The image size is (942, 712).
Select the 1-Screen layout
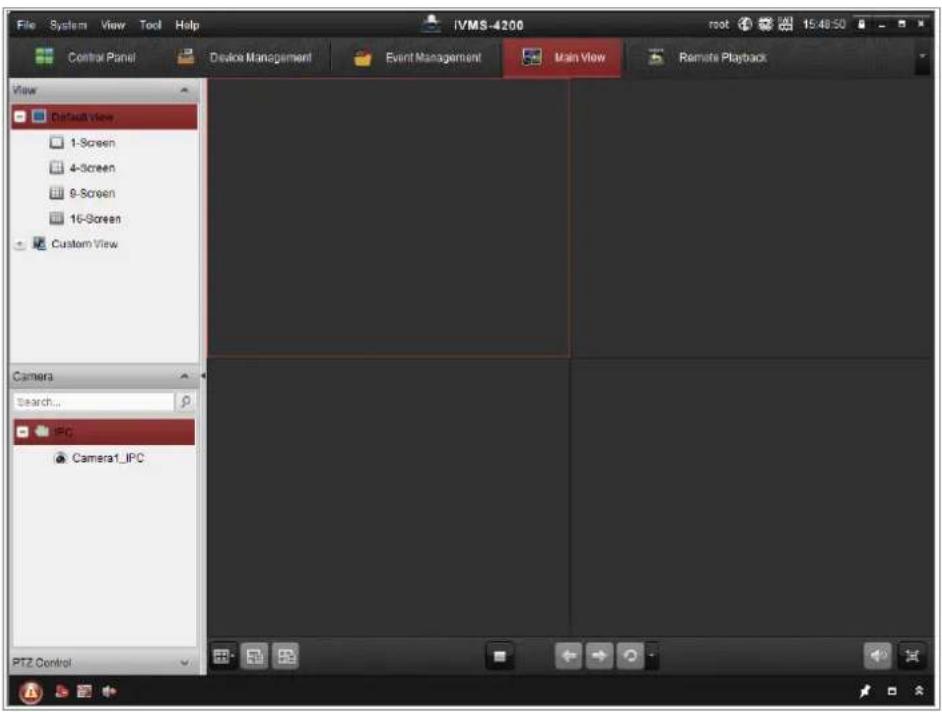[x=92, y=143]
